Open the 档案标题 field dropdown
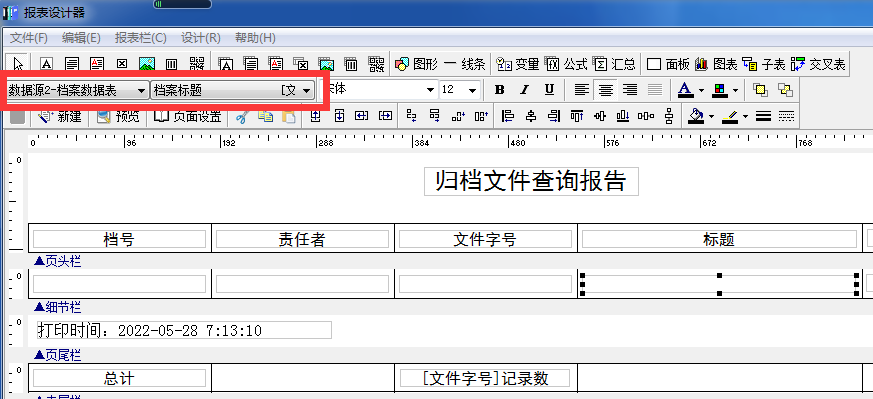873x399 pixels. click(x=306, y=91)
